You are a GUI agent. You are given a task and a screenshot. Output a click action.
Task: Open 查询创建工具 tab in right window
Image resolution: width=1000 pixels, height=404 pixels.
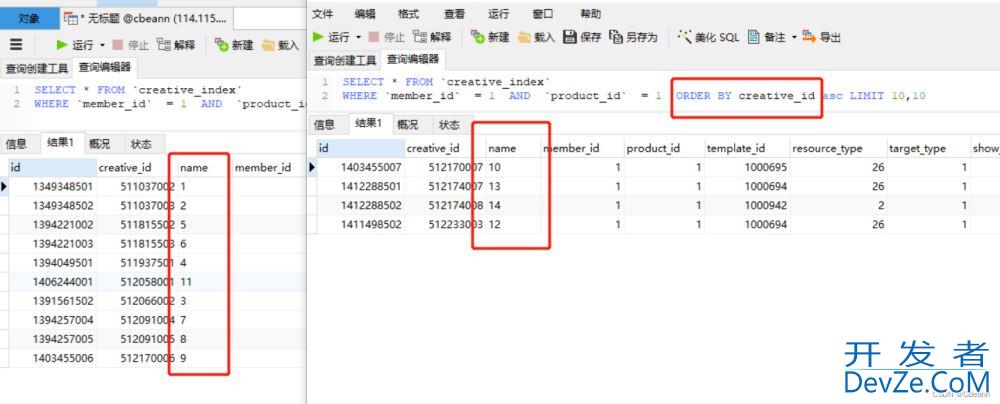click(x=345, y=60)
